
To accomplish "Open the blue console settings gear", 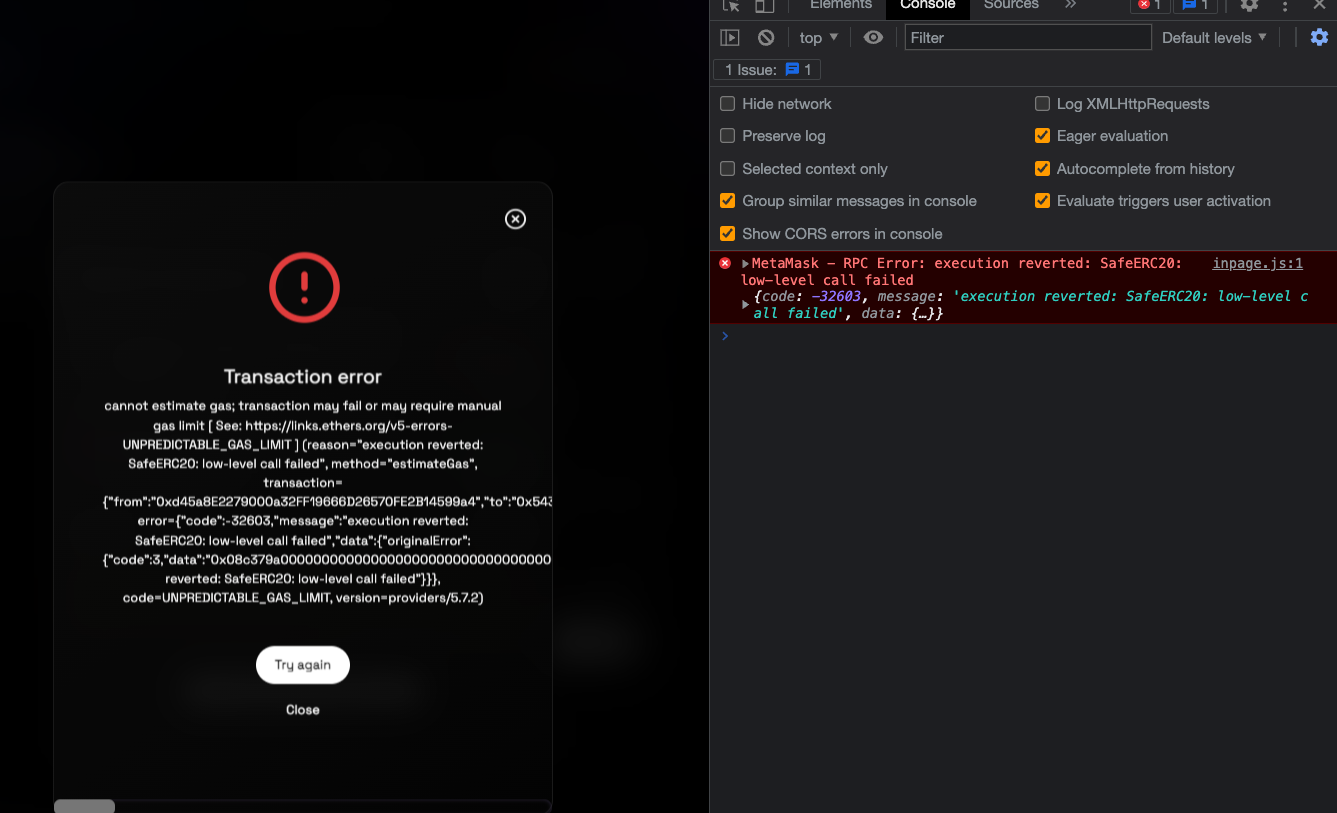I will [x=1318, y=37].
